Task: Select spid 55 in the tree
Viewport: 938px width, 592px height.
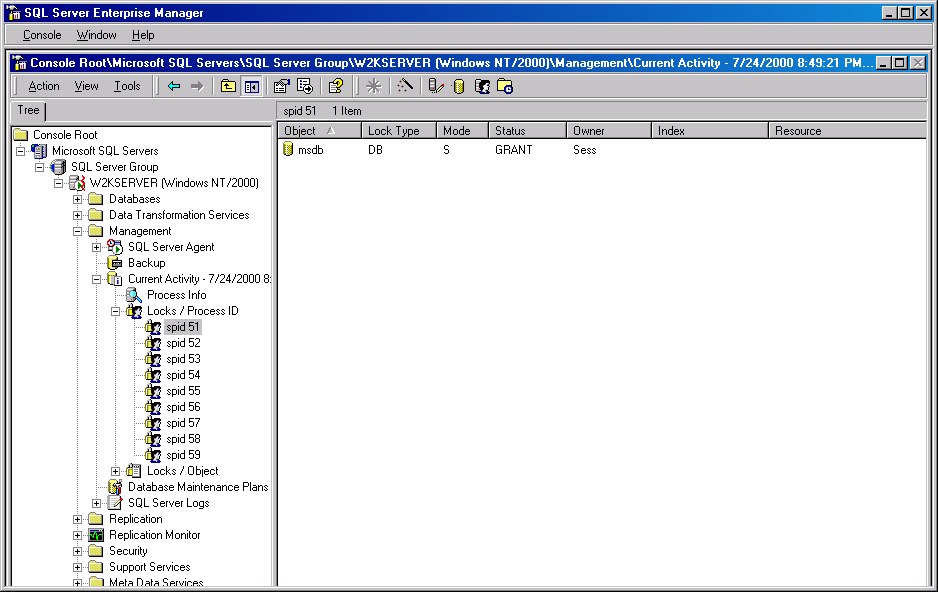Action: (x=183, y=391)
